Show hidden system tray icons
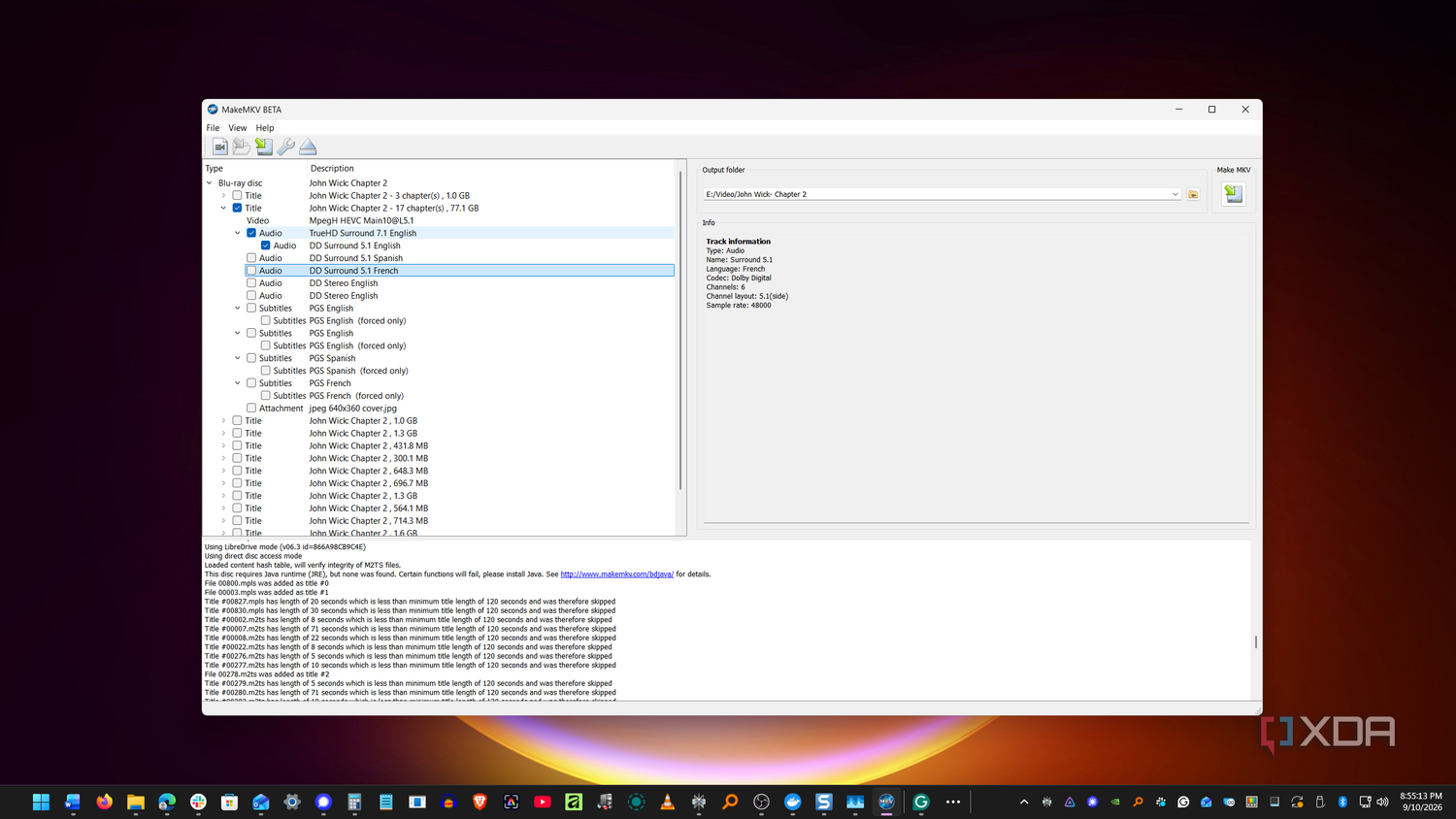 pos(1024,802)
